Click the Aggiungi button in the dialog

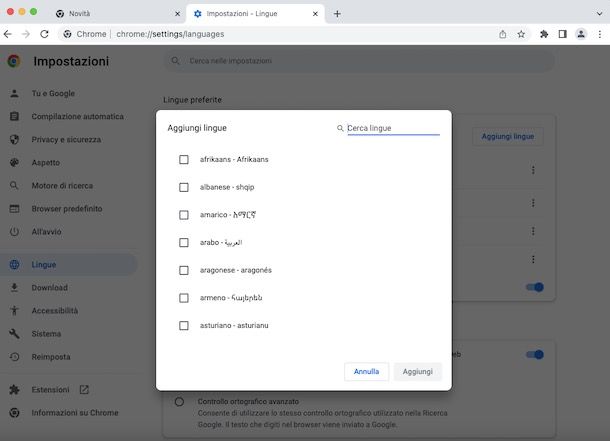pos(417,371)
